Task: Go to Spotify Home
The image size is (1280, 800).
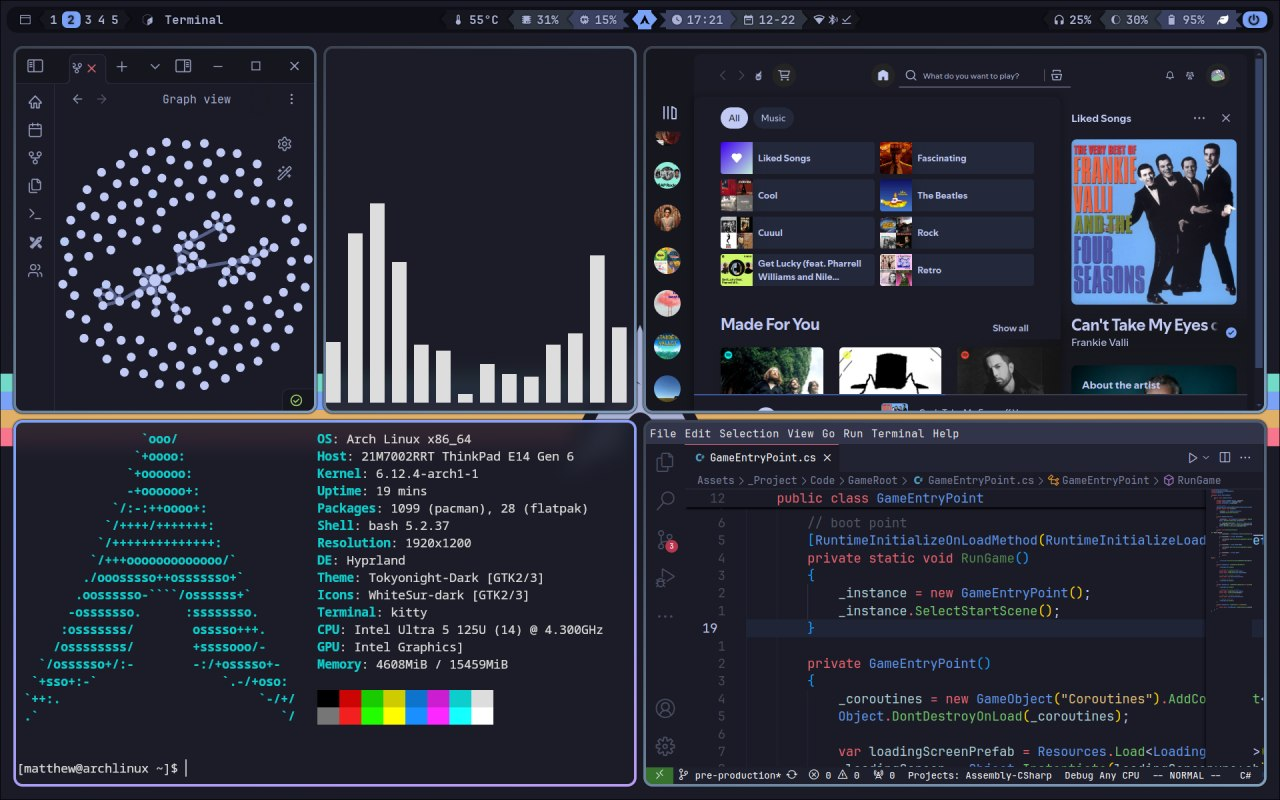Action: [883, 75]
